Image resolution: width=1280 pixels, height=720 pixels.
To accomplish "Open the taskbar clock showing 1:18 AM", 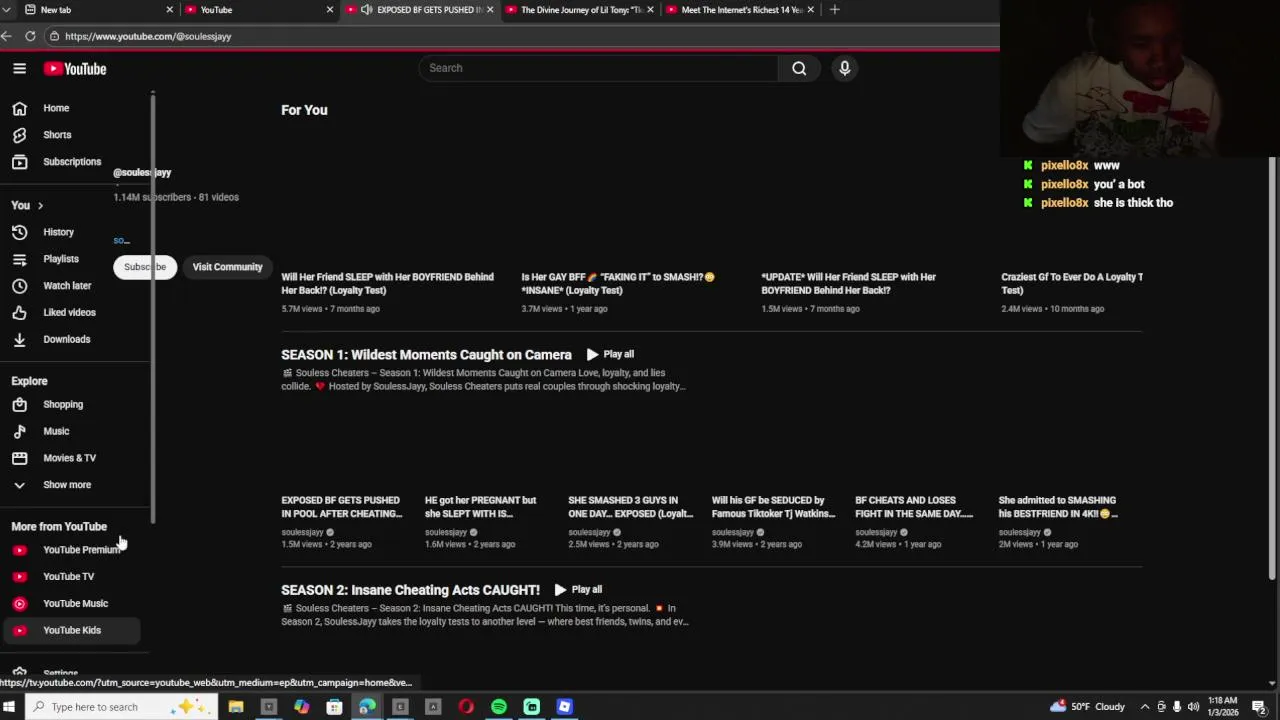I will (x=1223, y=707).
